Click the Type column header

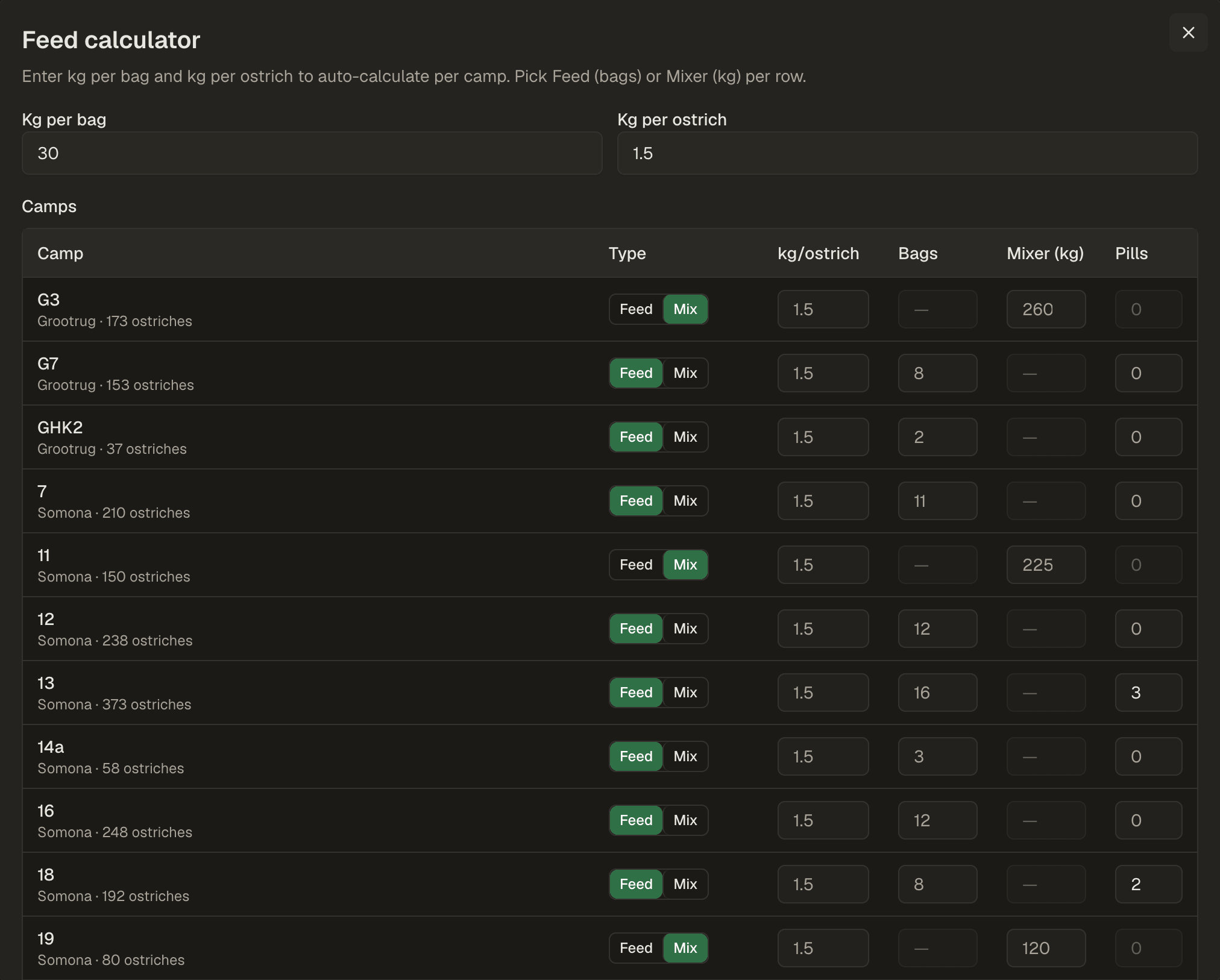[x=627, y=253]
